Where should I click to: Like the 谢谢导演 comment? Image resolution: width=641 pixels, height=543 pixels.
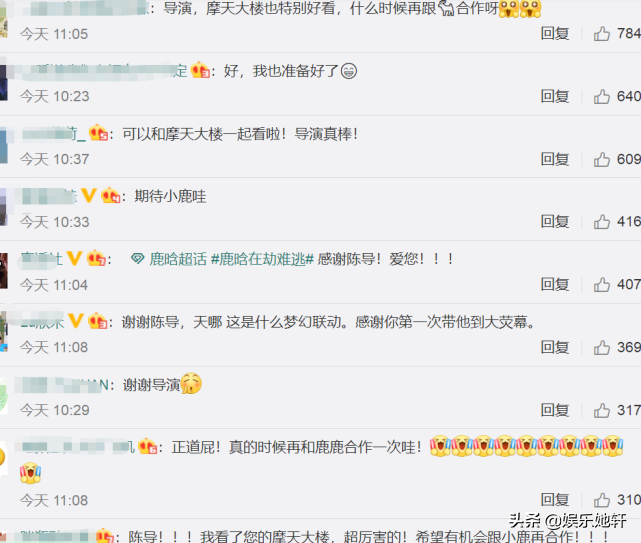(602, 410)
